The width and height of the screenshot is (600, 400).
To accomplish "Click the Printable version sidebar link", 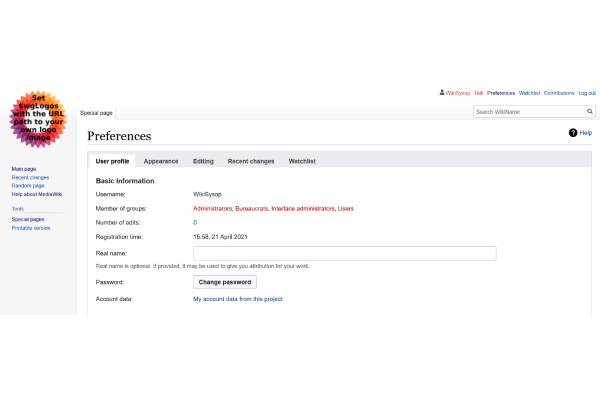I will pos(31,228).
